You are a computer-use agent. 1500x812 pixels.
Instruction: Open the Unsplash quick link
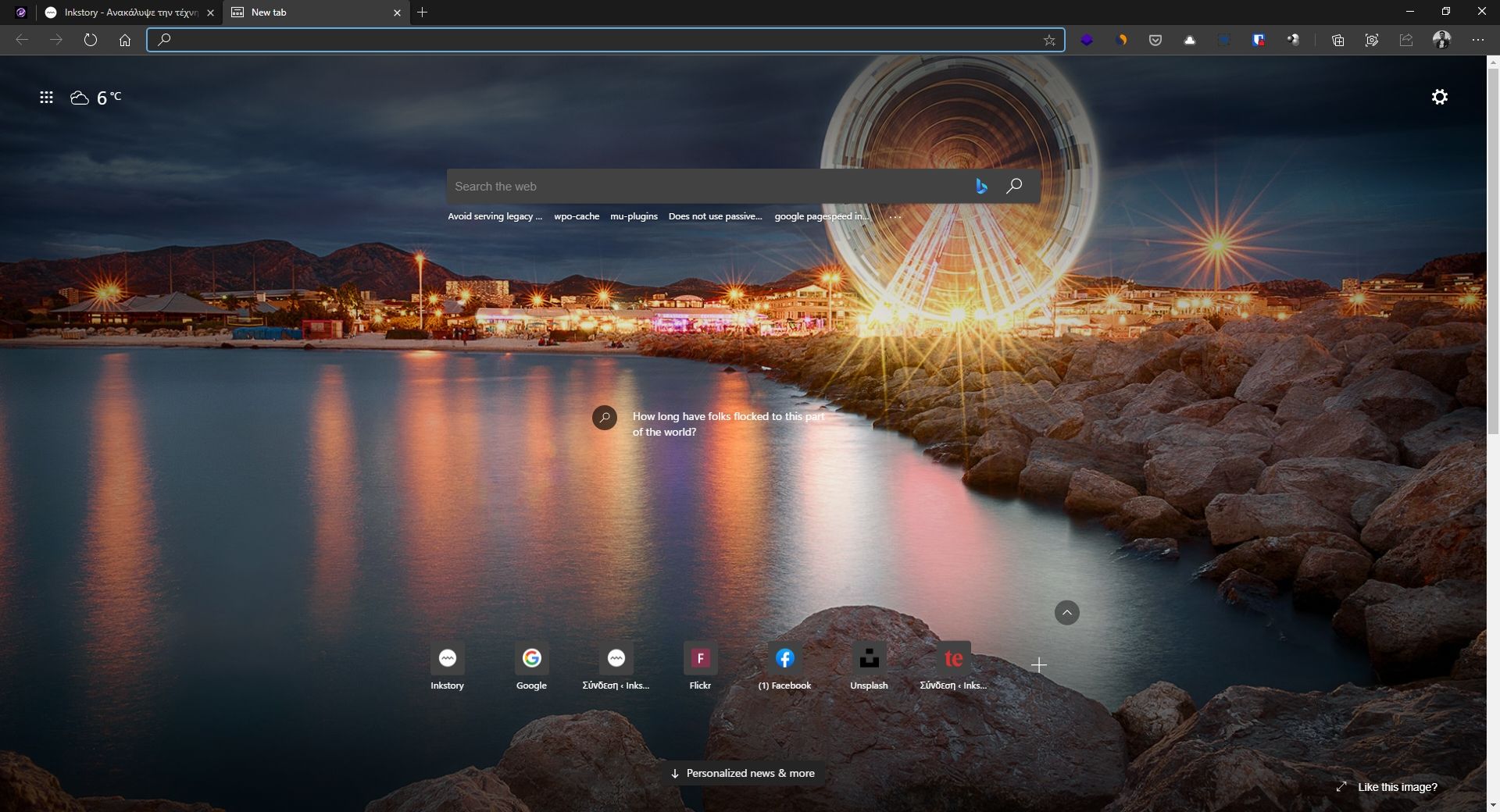(x=869, y=666)
